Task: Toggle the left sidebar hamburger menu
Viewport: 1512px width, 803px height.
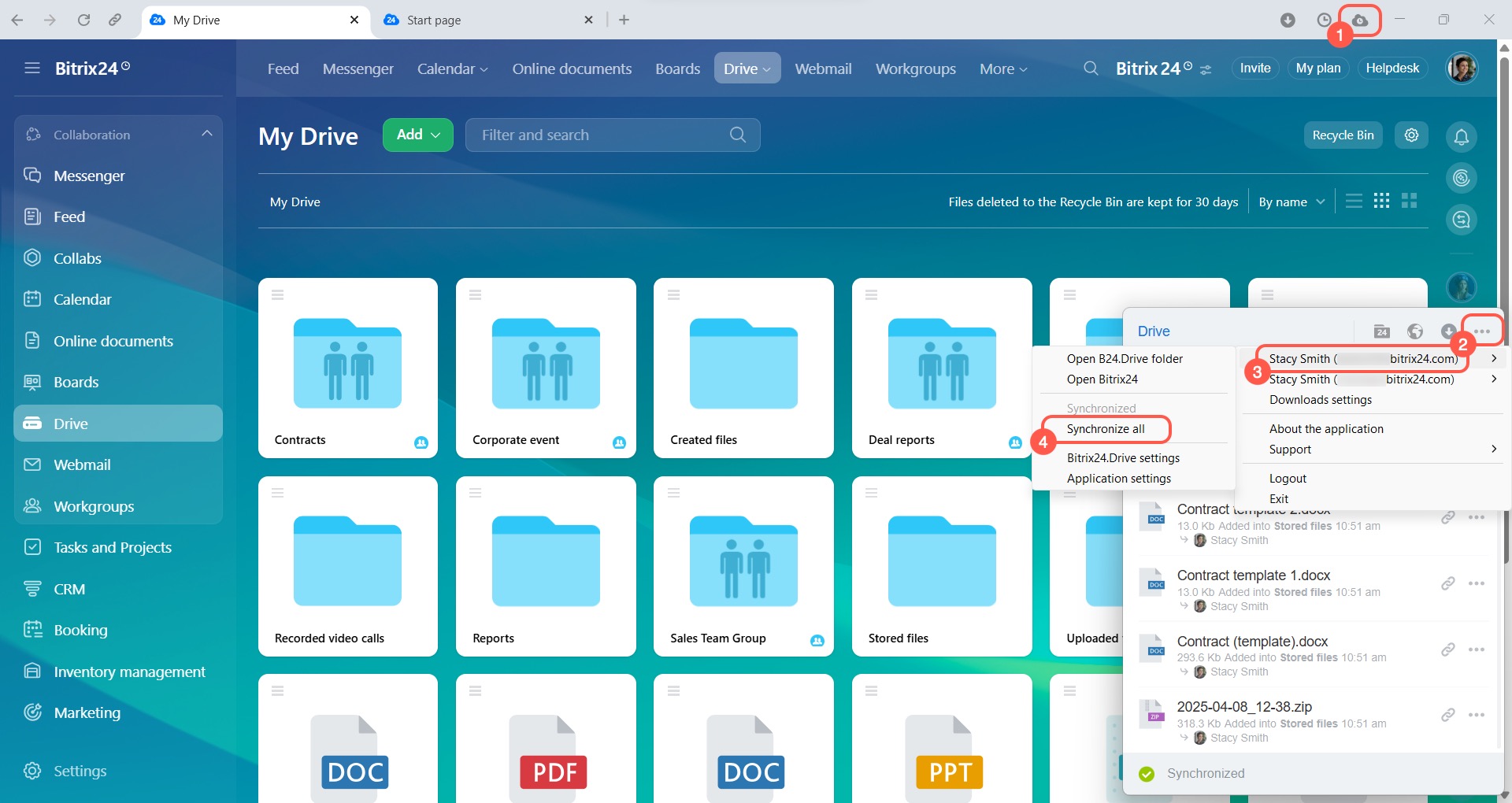Action: (x=32, y=68)
